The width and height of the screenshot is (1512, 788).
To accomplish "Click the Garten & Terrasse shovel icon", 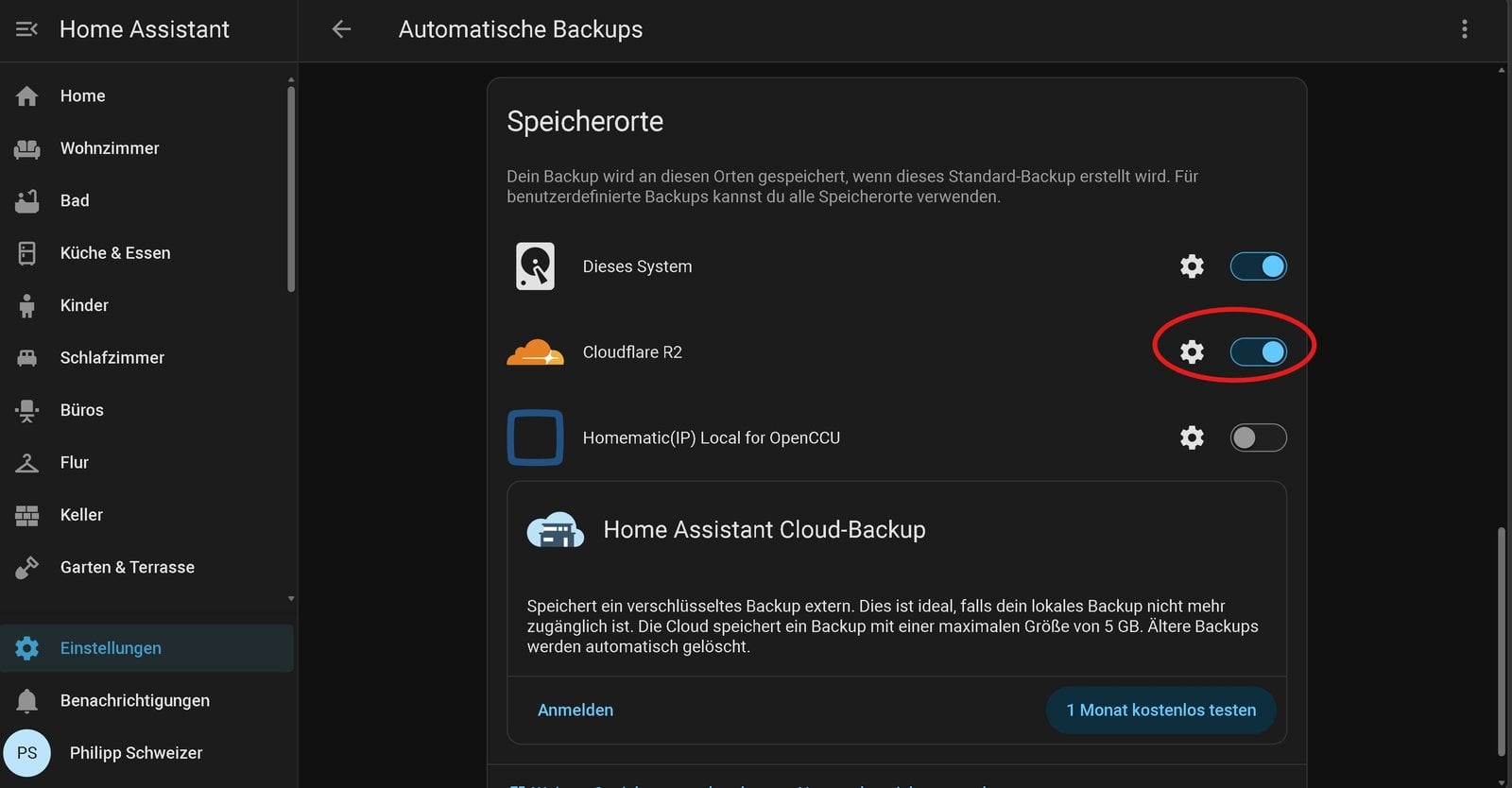I will (27, 567).
